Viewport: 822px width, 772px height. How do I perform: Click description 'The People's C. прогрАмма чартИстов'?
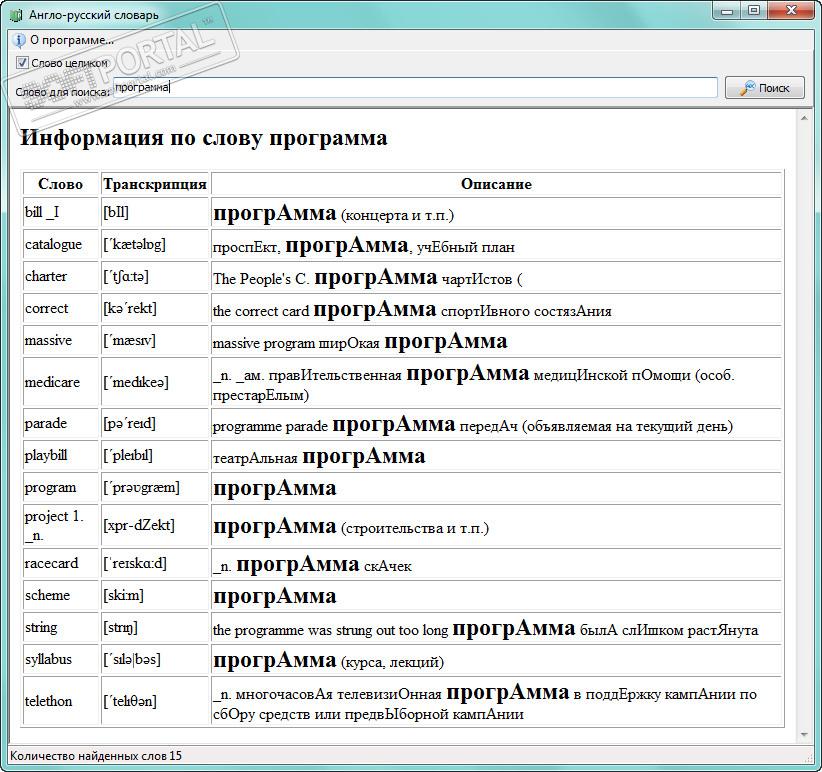click(x=496, y=277)
